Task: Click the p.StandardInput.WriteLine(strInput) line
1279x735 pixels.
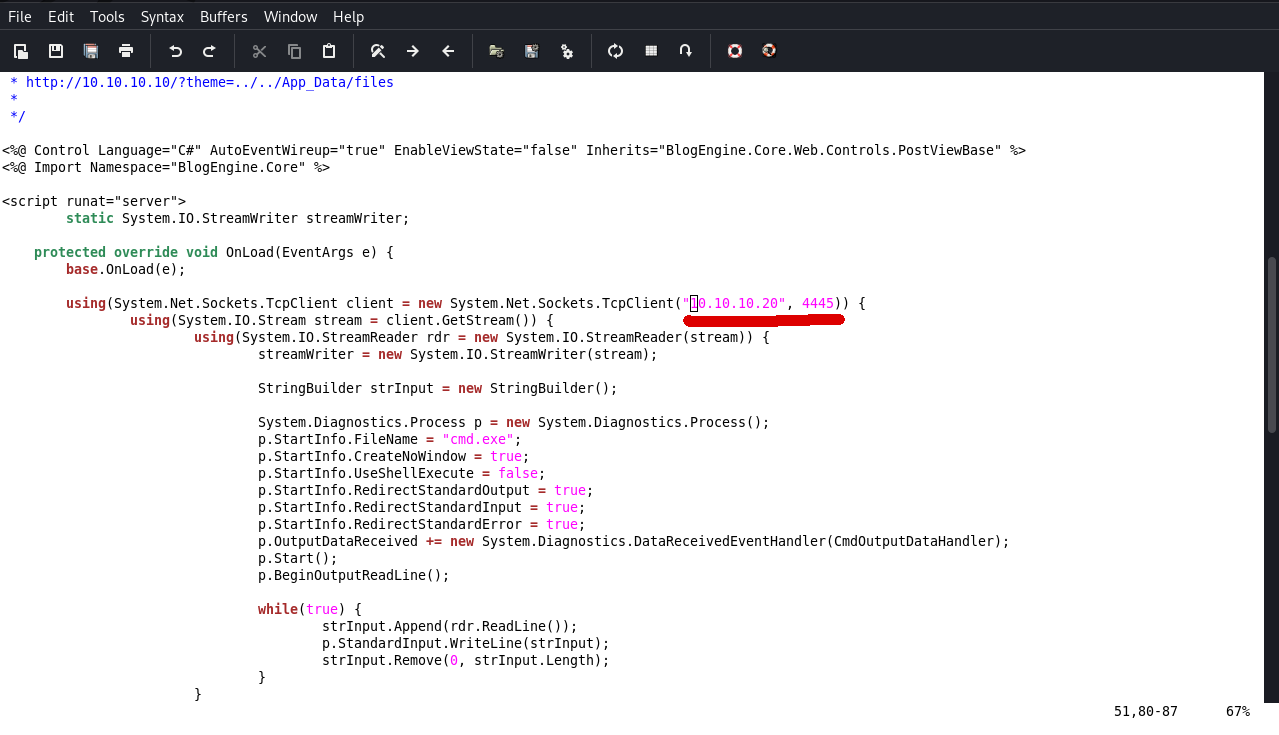Action: pos(466,643)
